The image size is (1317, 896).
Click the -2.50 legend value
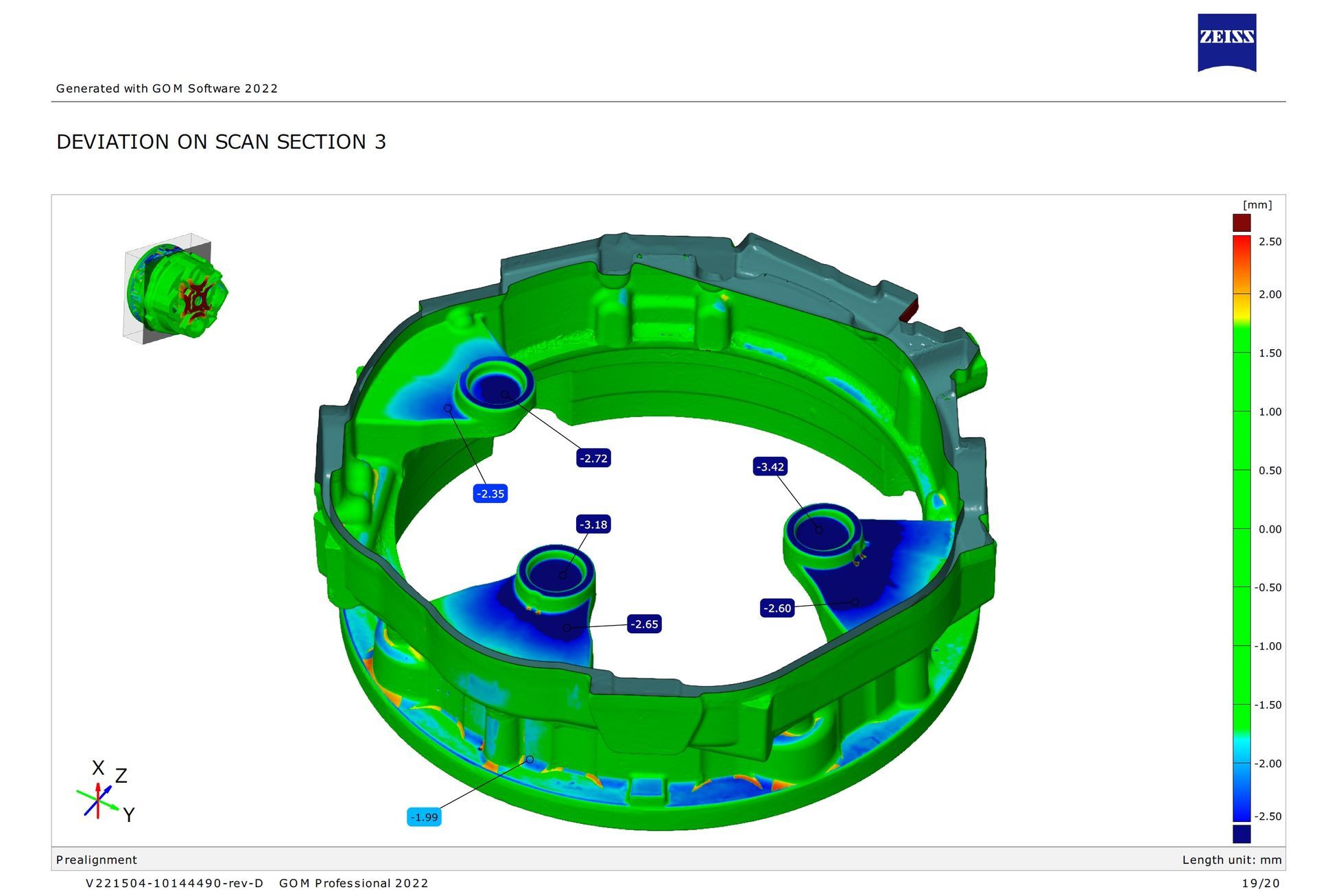click(x=1268, y=816)
